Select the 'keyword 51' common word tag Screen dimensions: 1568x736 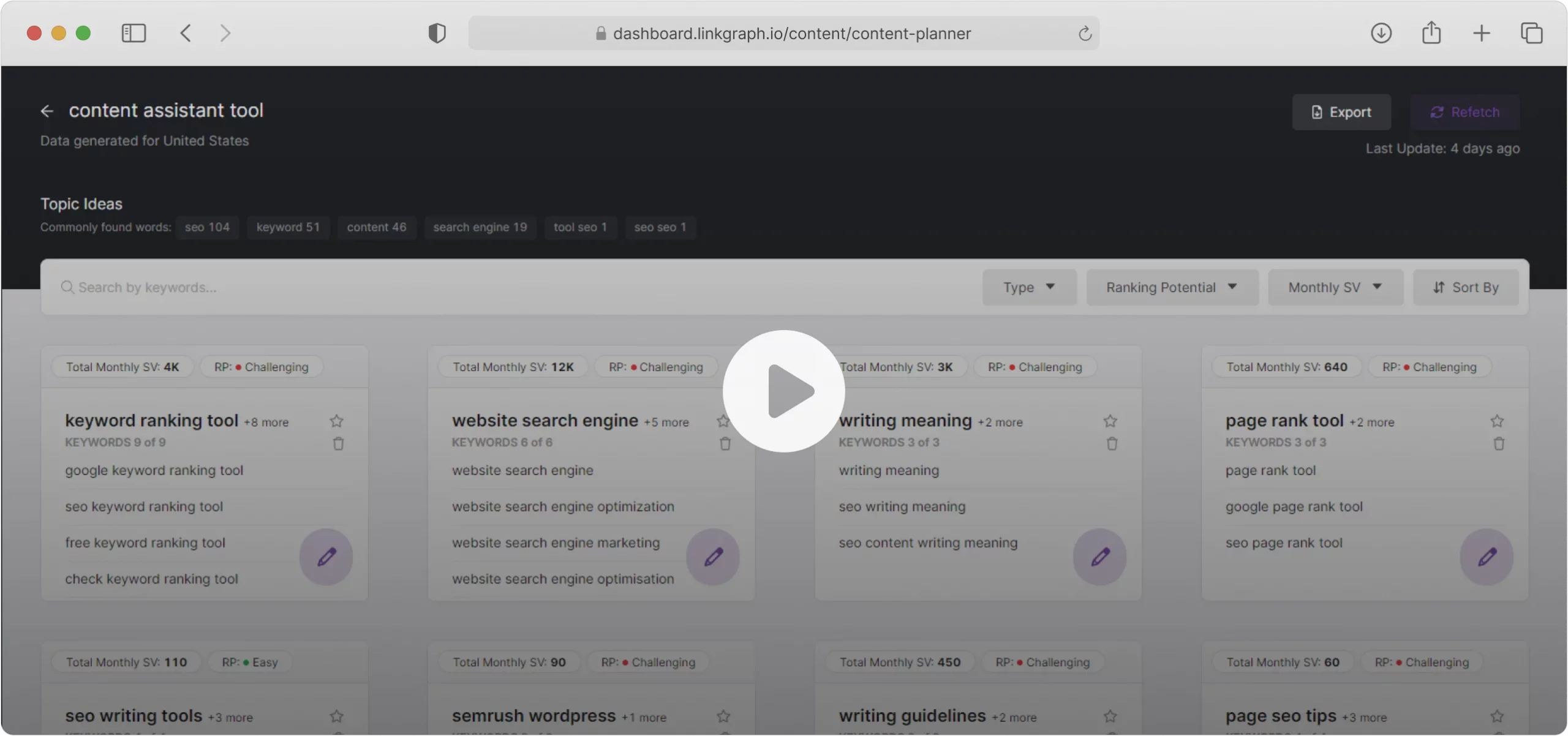coord(288,227)
